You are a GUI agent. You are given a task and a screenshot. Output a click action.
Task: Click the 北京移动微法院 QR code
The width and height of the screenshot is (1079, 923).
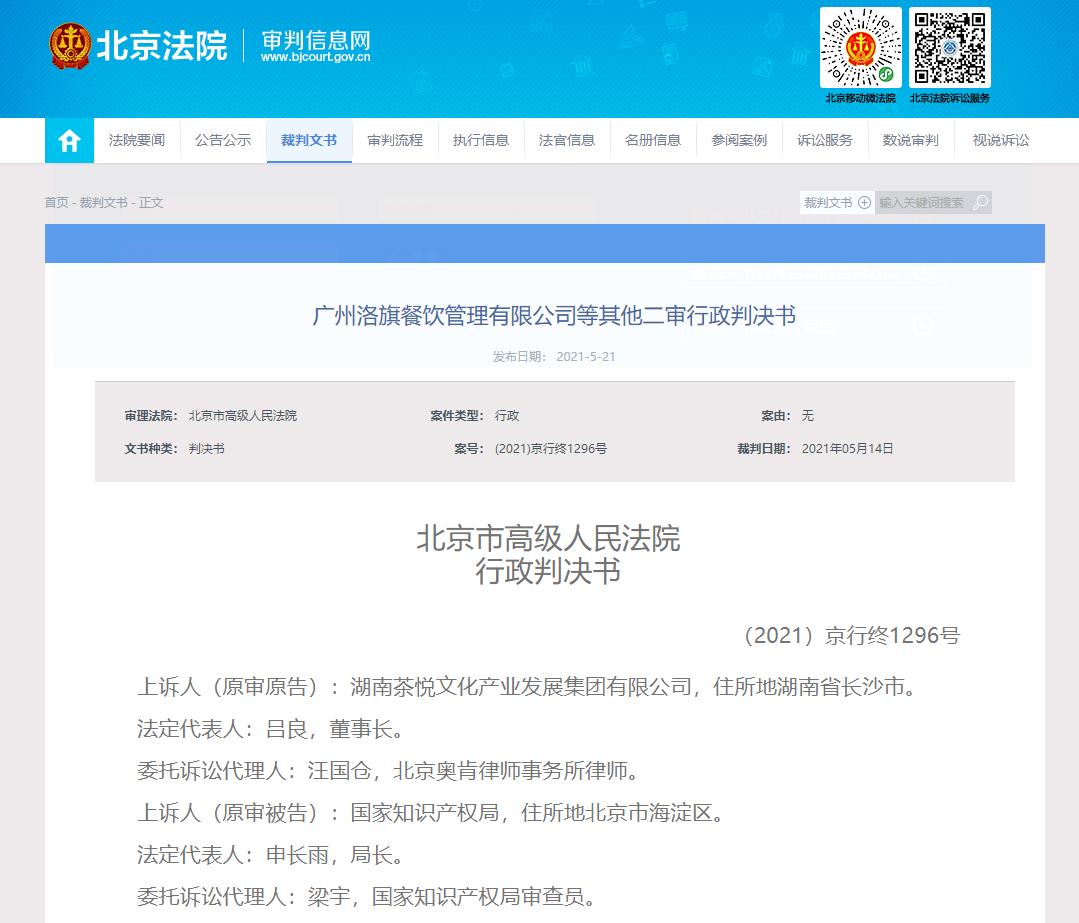point(860,47)
